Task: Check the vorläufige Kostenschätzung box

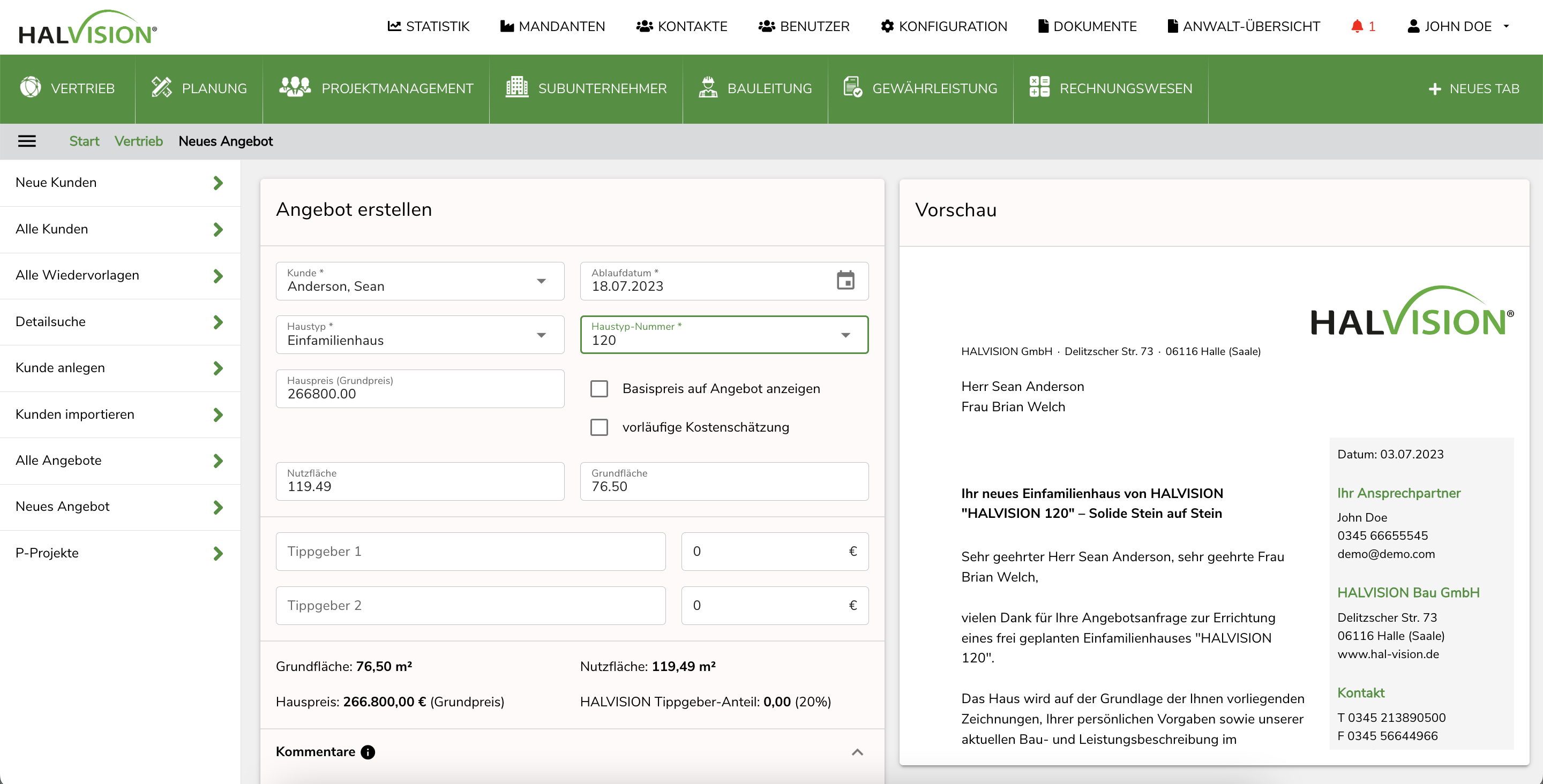Action: click(x=599, y=427)
